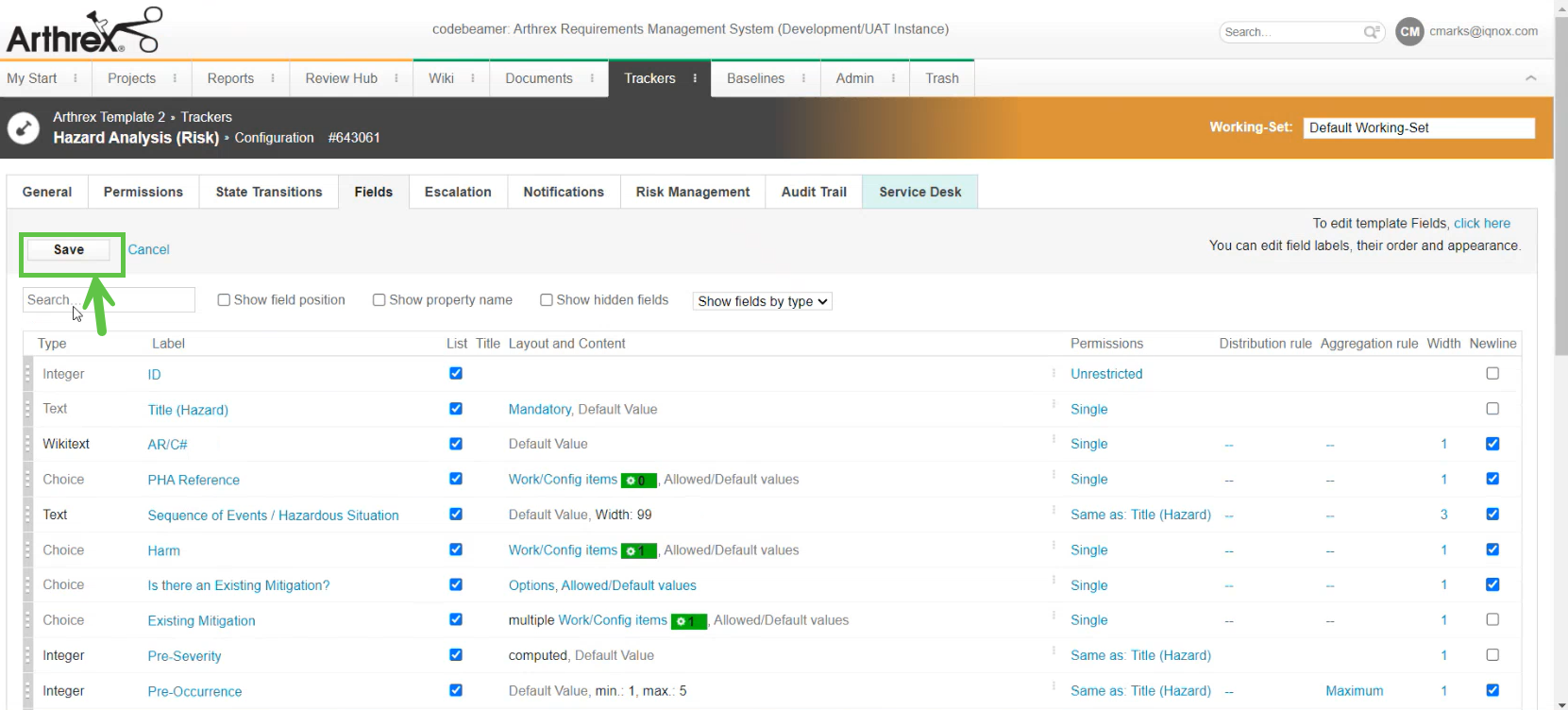Viewport: 1568px width, 710px height.
Task: Switch to the State Transitions tab
Action: pyautogui.click(x=268, y=192)
